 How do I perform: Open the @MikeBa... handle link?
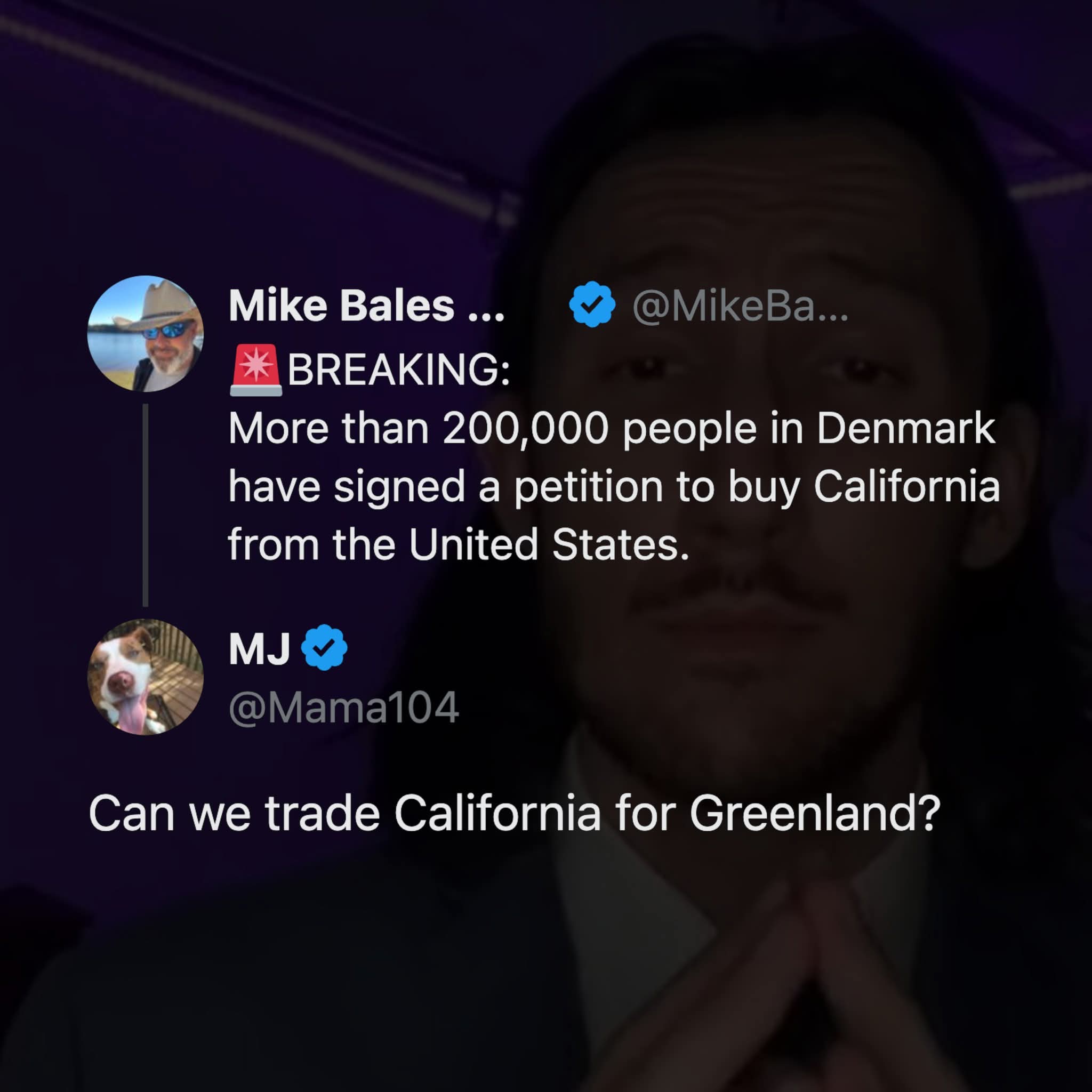[740, 307]
